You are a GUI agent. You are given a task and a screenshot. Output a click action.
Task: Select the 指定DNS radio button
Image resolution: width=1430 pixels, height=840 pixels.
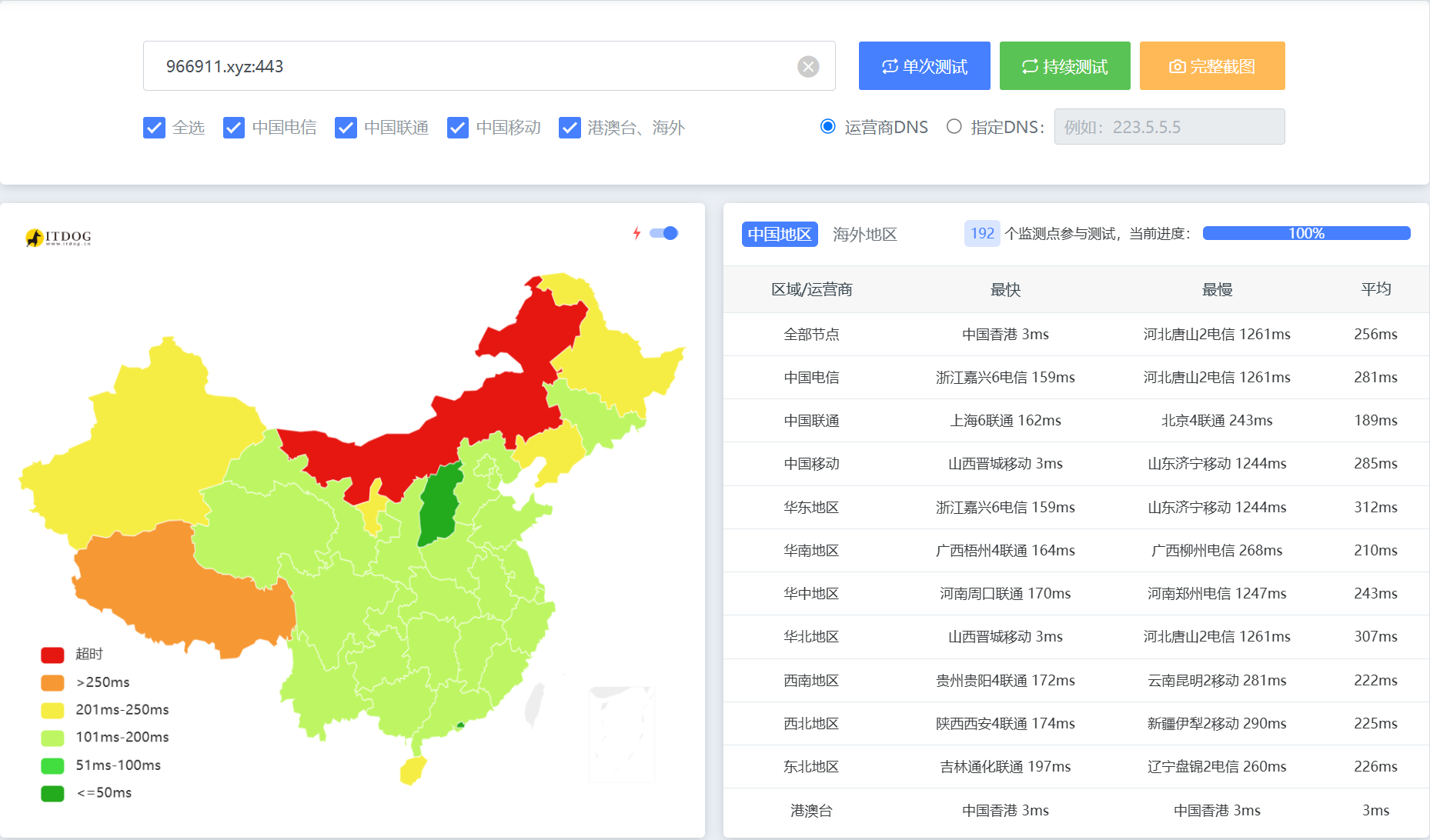tap(954, 126)
